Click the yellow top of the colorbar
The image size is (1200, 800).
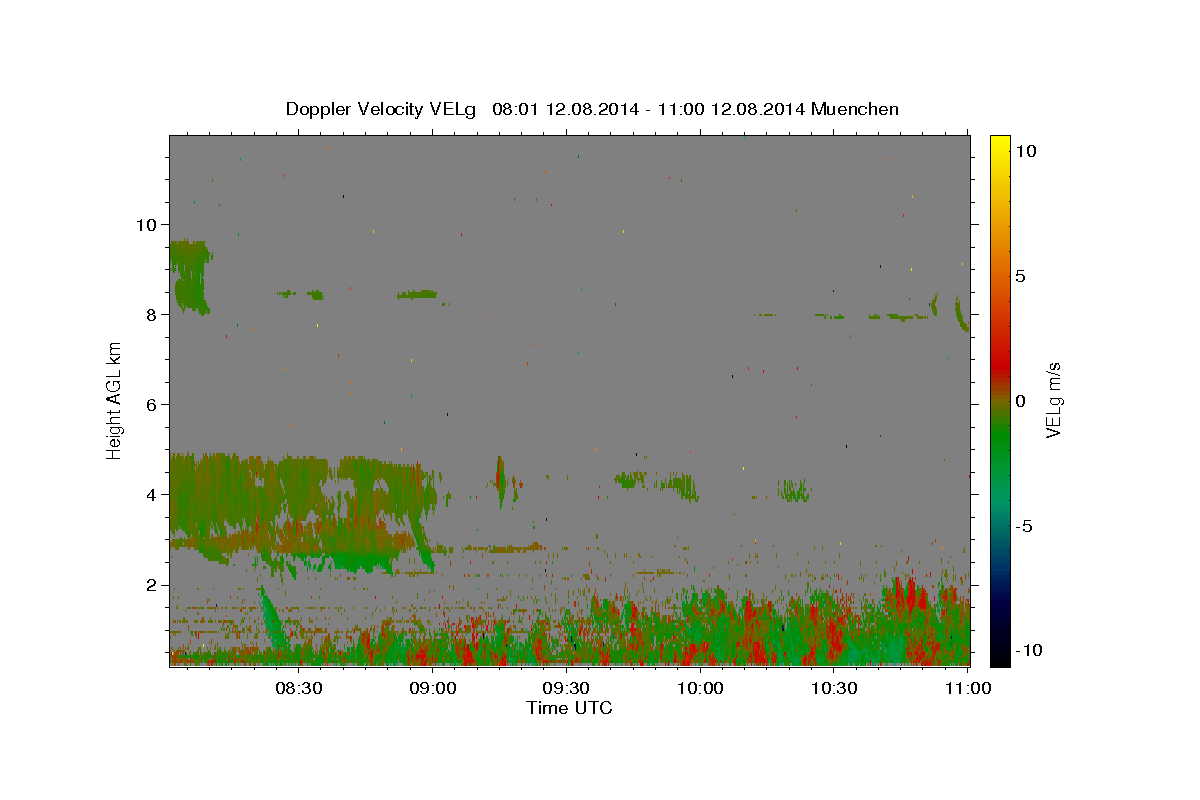1000,143
